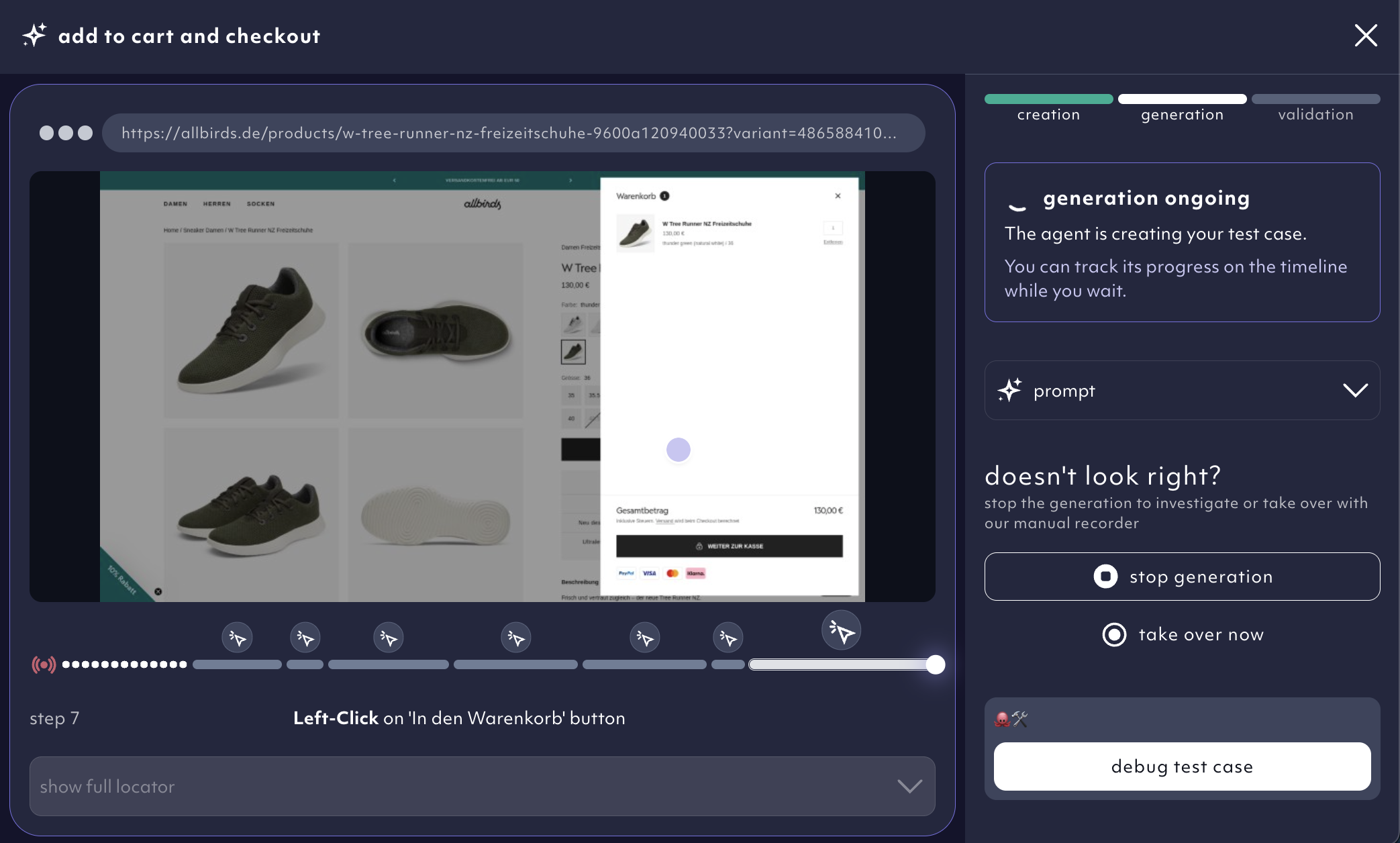Click WEITER ZUR KASSE button in the preview
The image size is (1400, 843).
(x=730, y=546)
